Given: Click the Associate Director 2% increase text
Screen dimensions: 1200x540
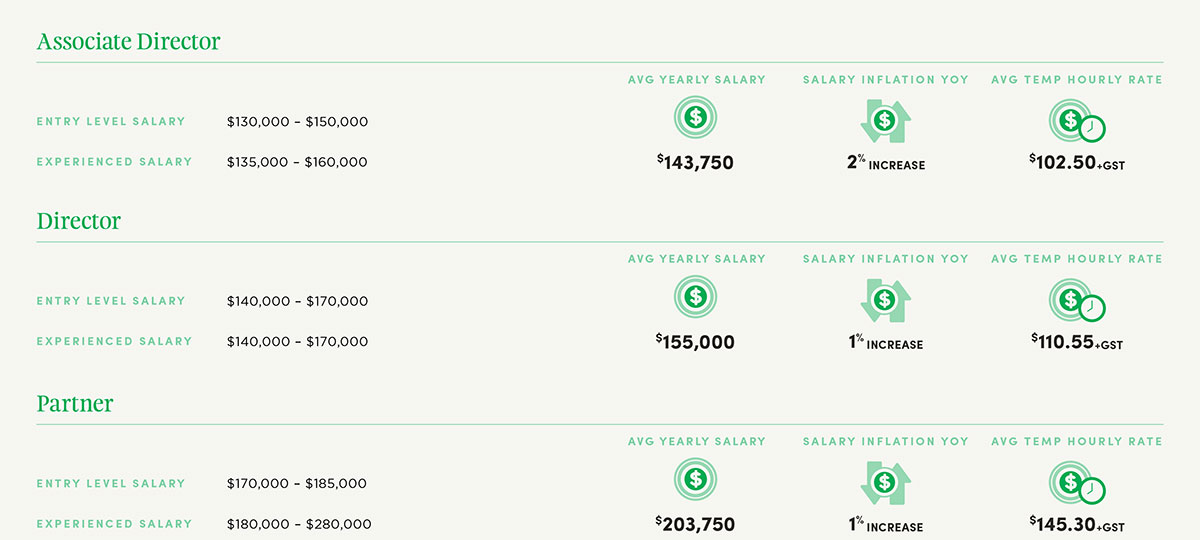Looking at the screenshot, I should (885, 162).
